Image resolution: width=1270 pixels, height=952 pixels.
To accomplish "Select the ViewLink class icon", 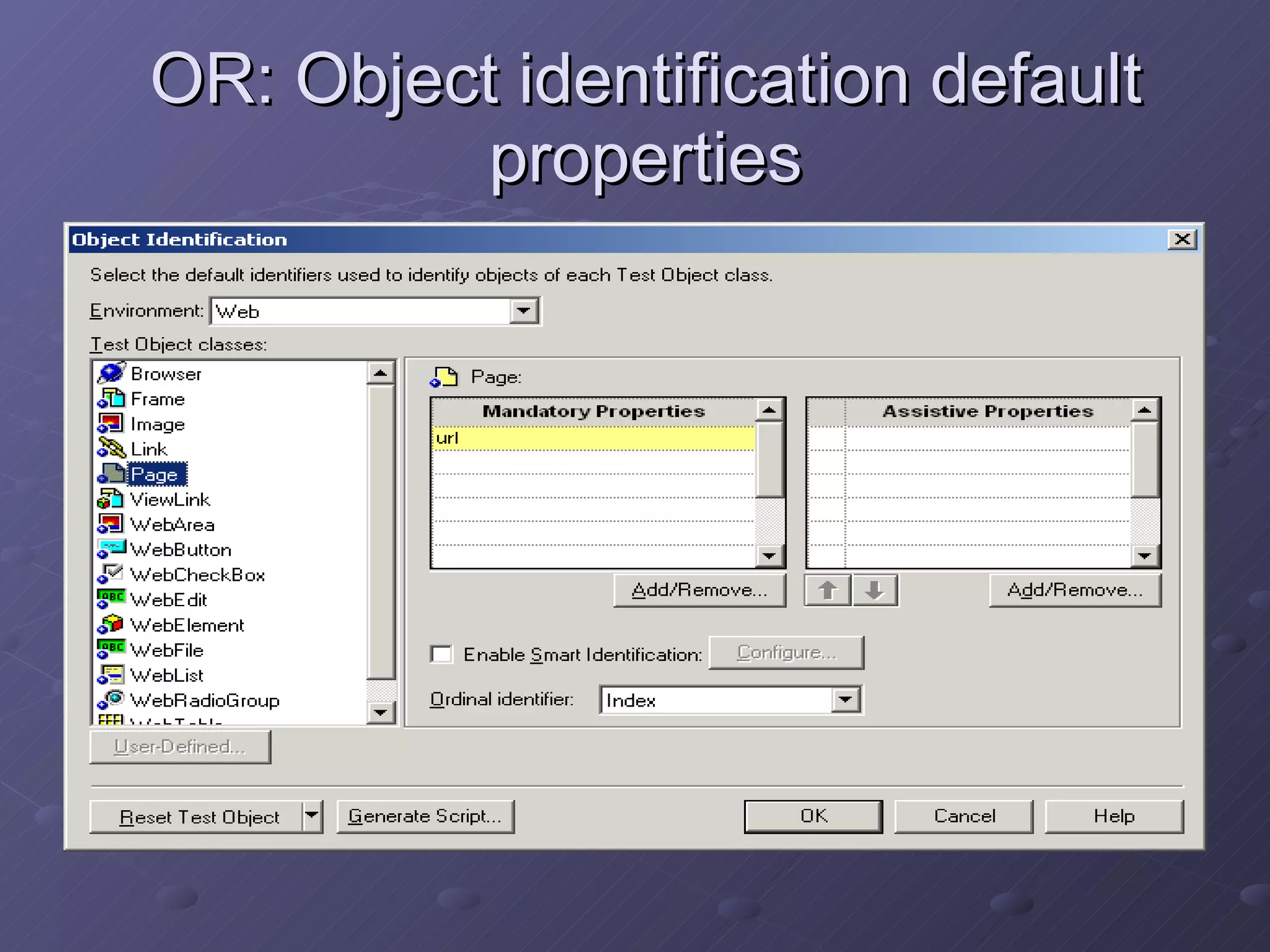I will [112, 499].
